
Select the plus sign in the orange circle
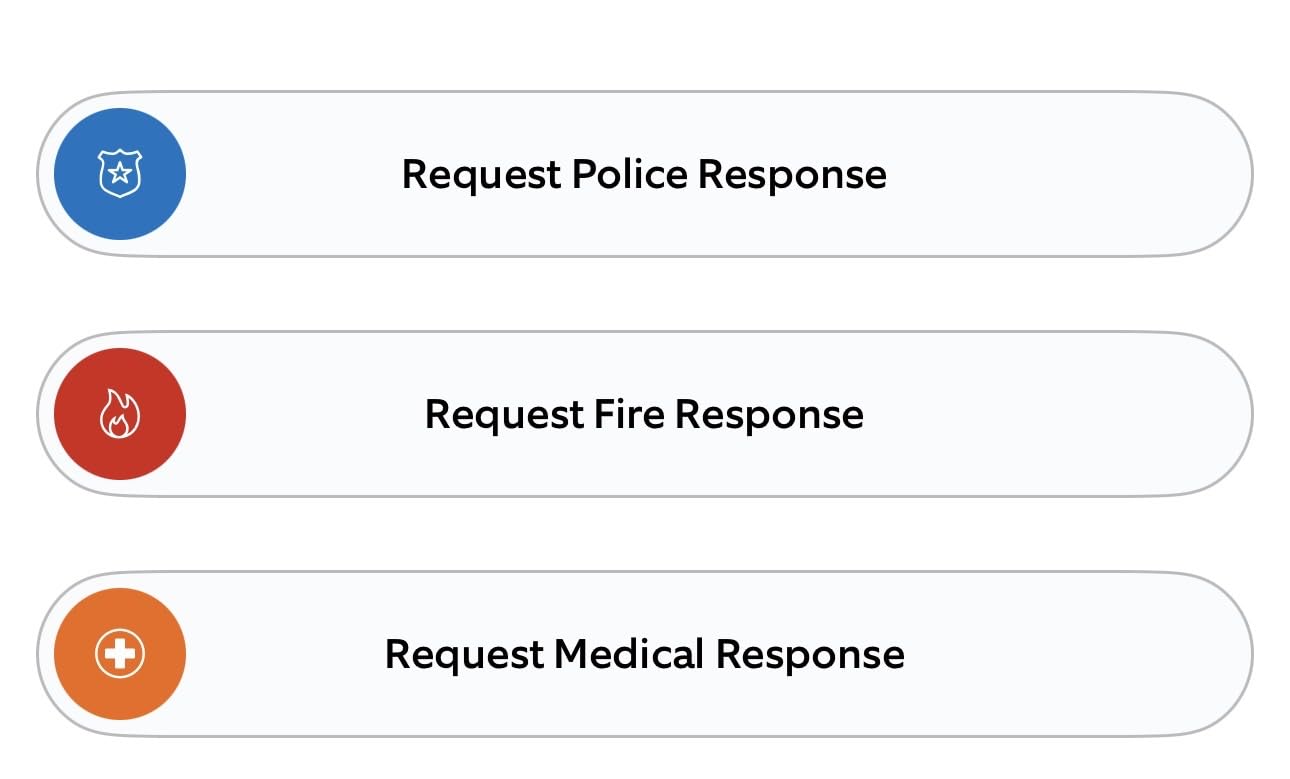click(120, 654)
